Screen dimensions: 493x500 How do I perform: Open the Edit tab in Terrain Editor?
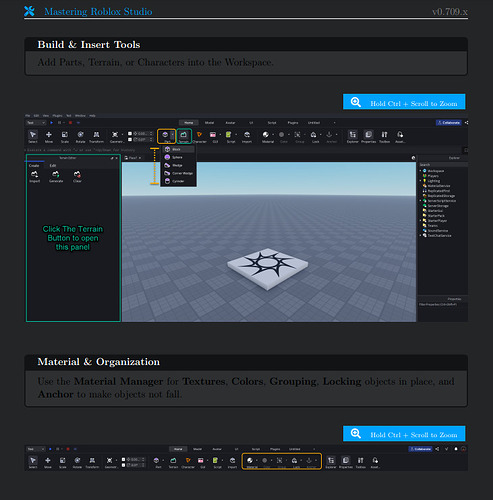53,165
